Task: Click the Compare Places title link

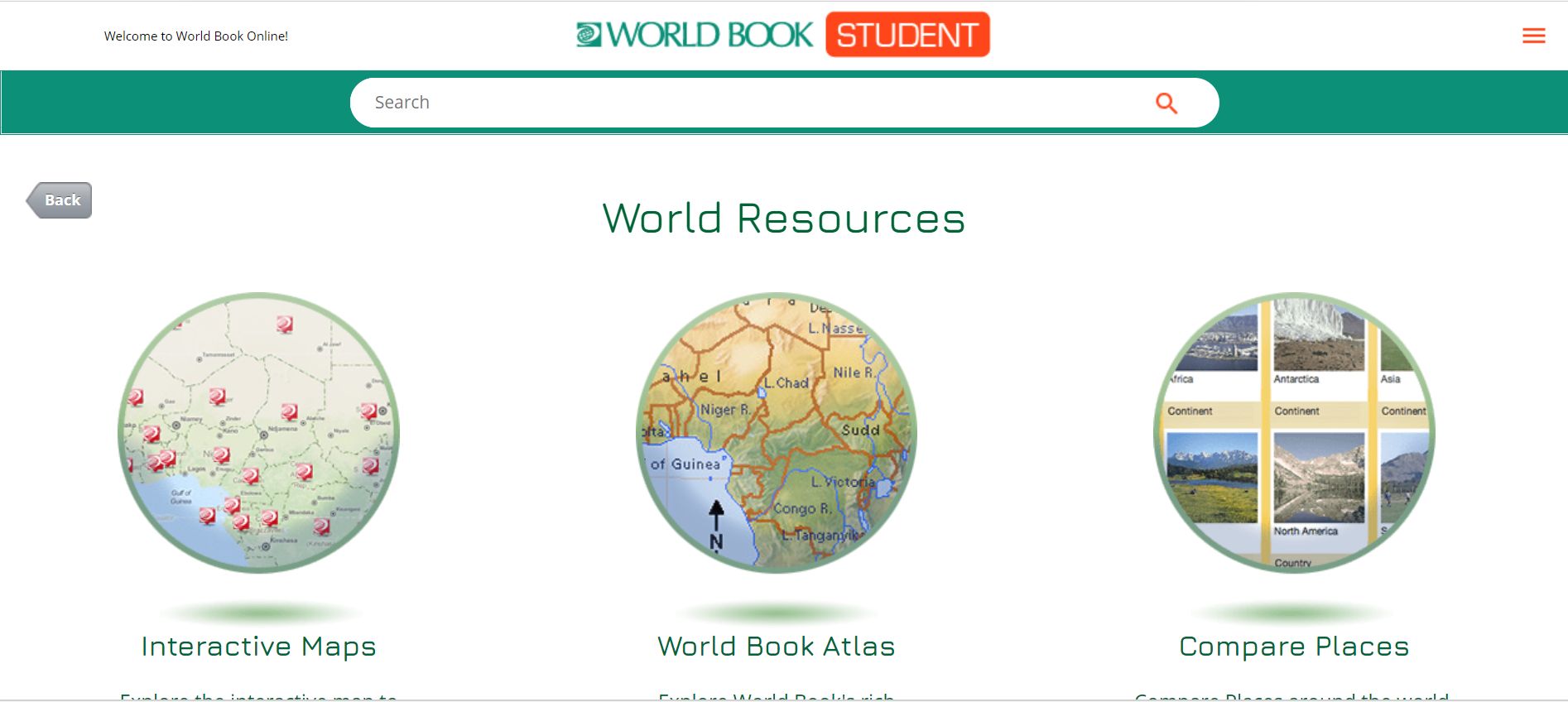Action: tap(1294, 647)
